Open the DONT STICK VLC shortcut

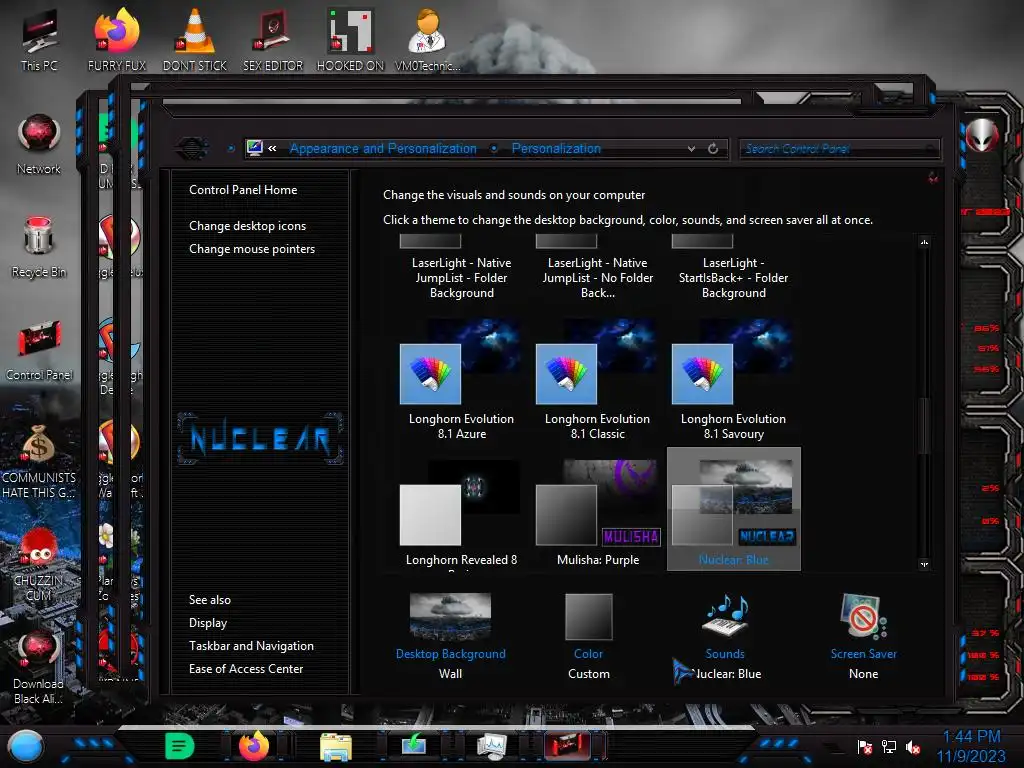click(195, 40)
